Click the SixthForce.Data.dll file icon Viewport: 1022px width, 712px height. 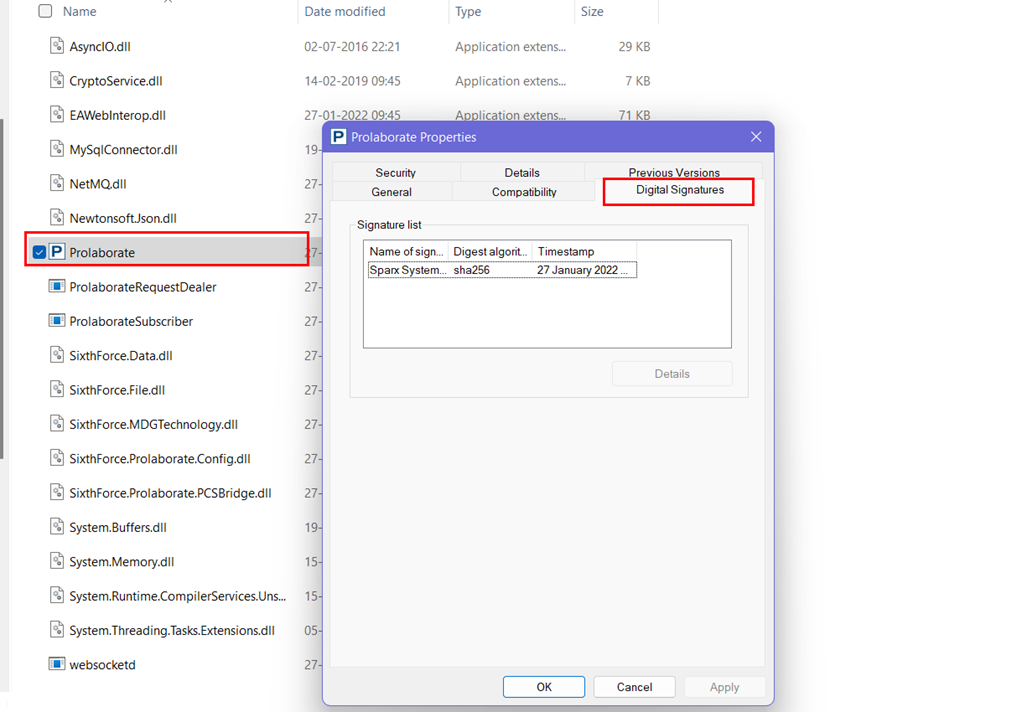tap(57, 355)
